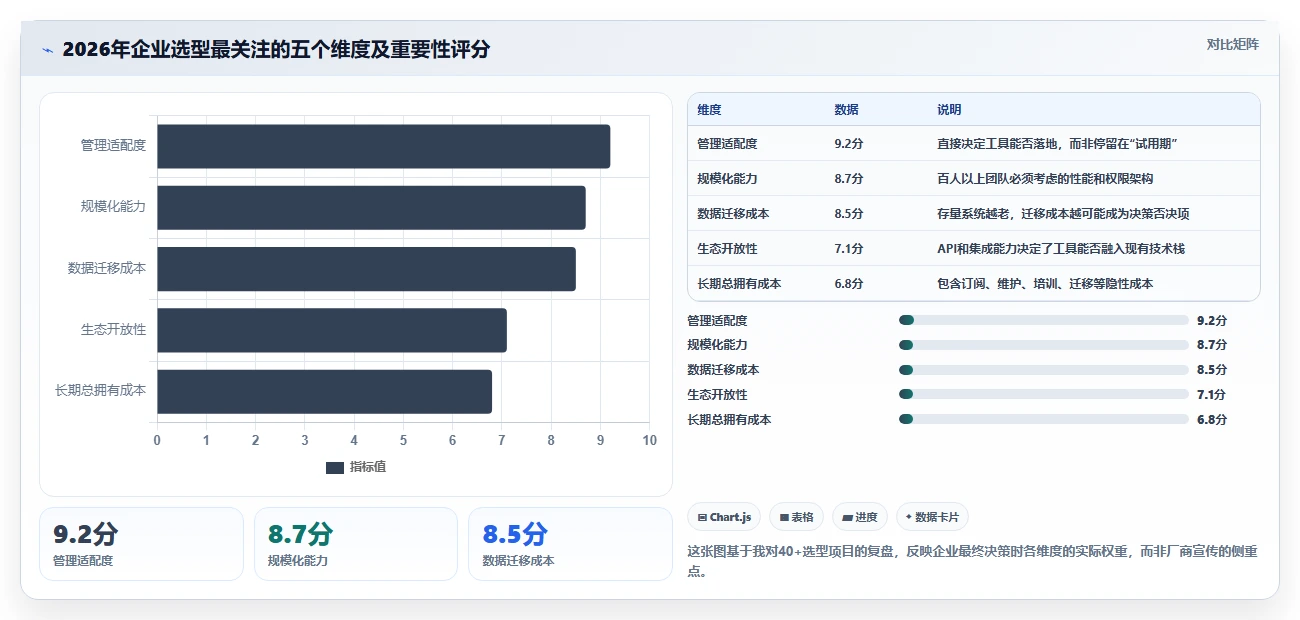Click the 数据 table column header
The image size is (1300, 620).
pos(846,109)
